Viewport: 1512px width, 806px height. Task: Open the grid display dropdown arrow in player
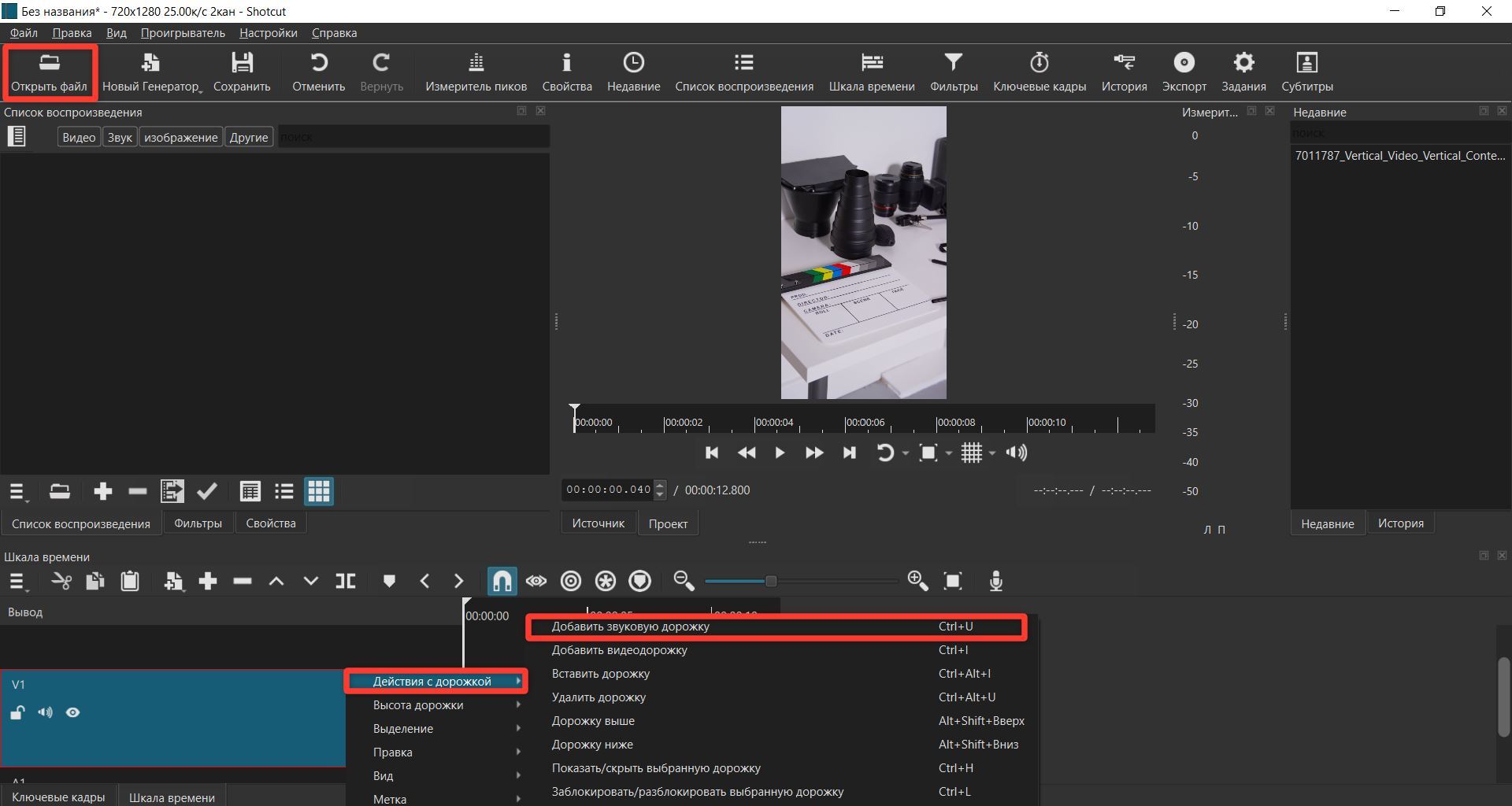[992, 453]
